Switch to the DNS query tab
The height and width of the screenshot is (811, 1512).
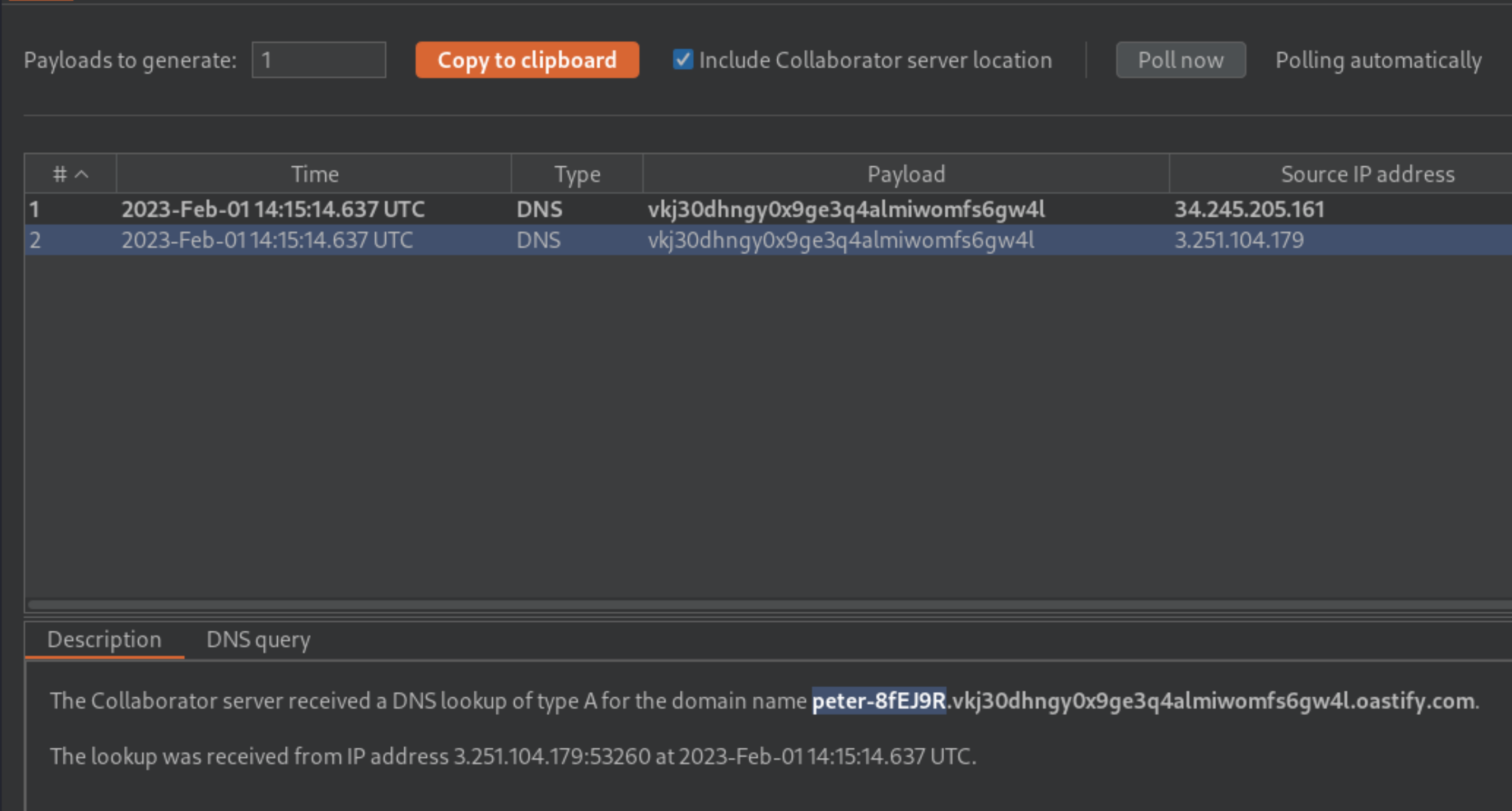258,640
